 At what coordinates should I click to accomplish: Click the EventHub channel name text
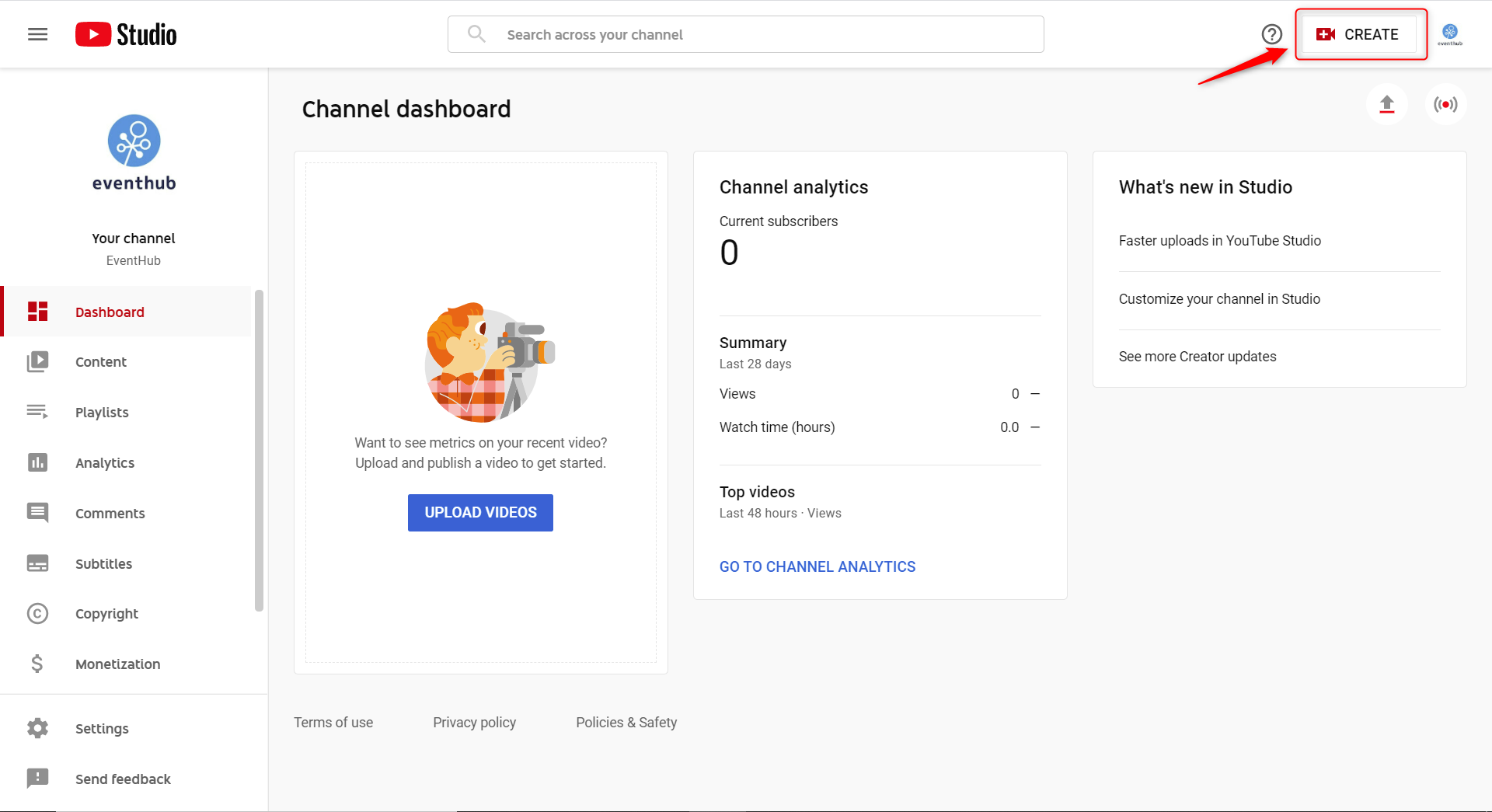134,260
